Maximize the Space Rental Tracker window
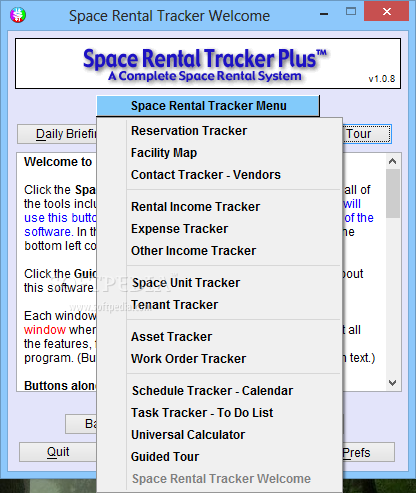 click(x=351, y=12)
